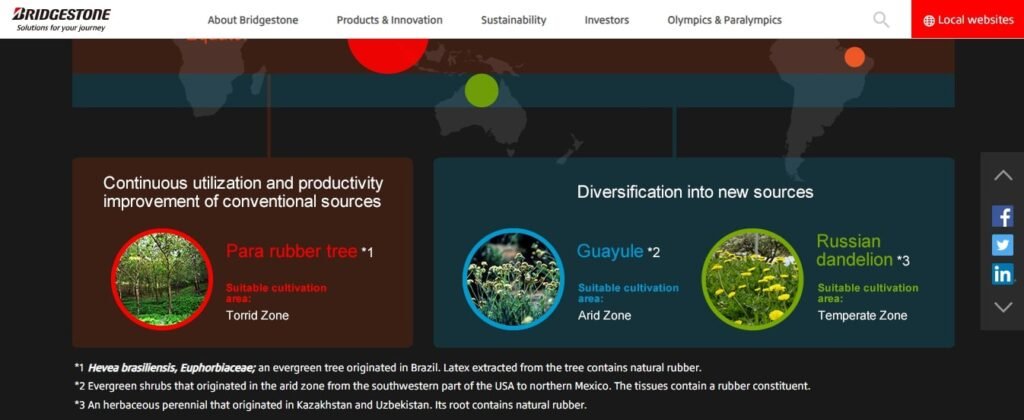The image size is (1024, 420).
Task: Click the up chevron in the side panel
Action: 1003,175
